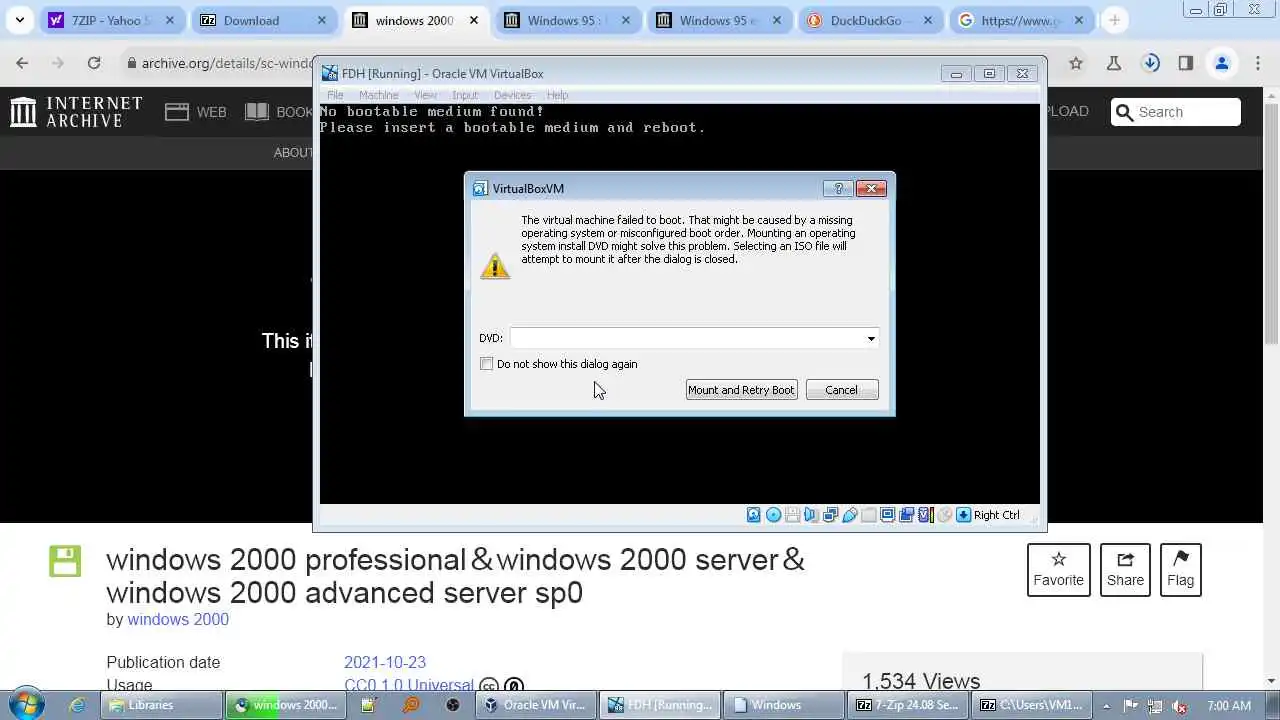
Task: Click the Flag button on archive page
Action: click(1180, 570)
